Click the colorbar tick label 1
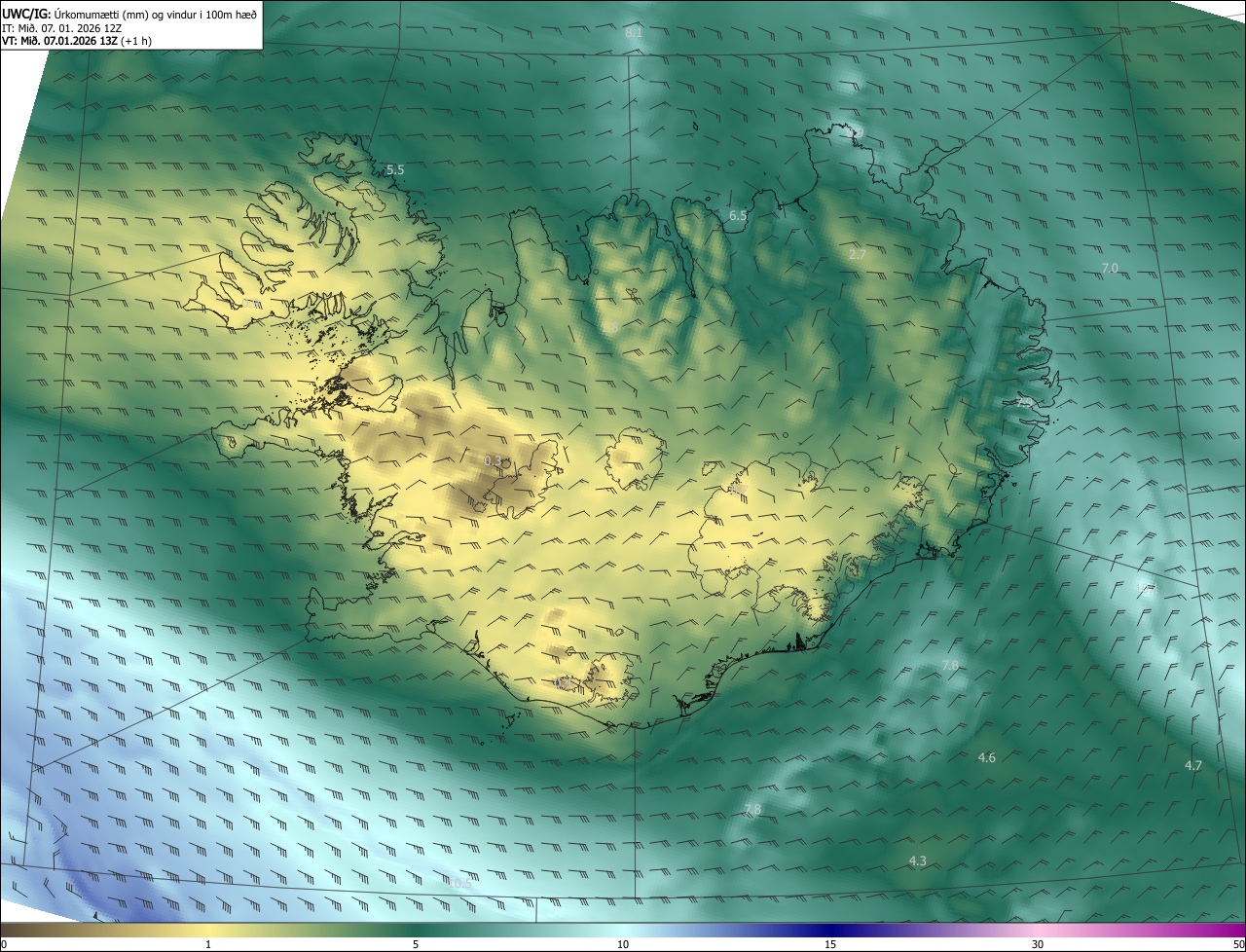The height and width of the screenshot is (952, 1246). pyautogui.click(x=208, y=944)
